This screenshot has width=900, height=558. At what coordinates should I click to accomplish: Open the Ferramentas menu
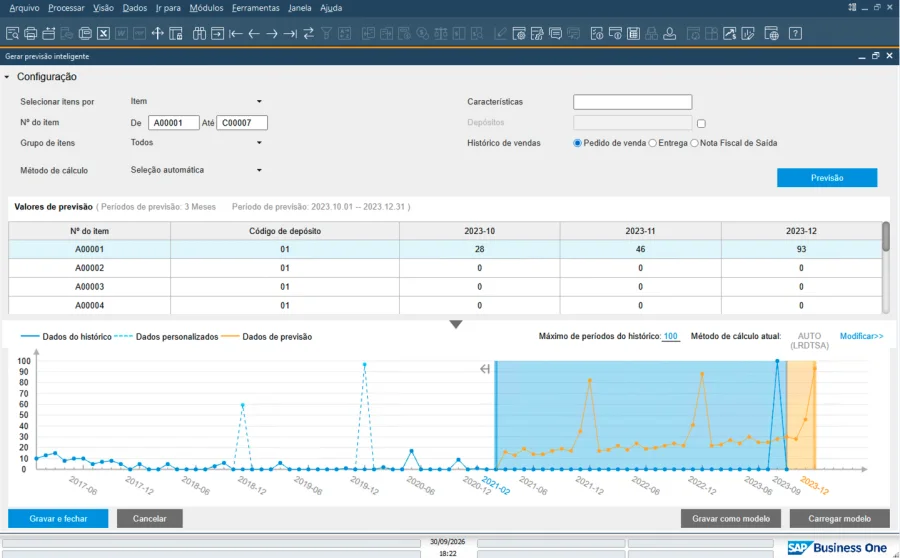point(255,8)
